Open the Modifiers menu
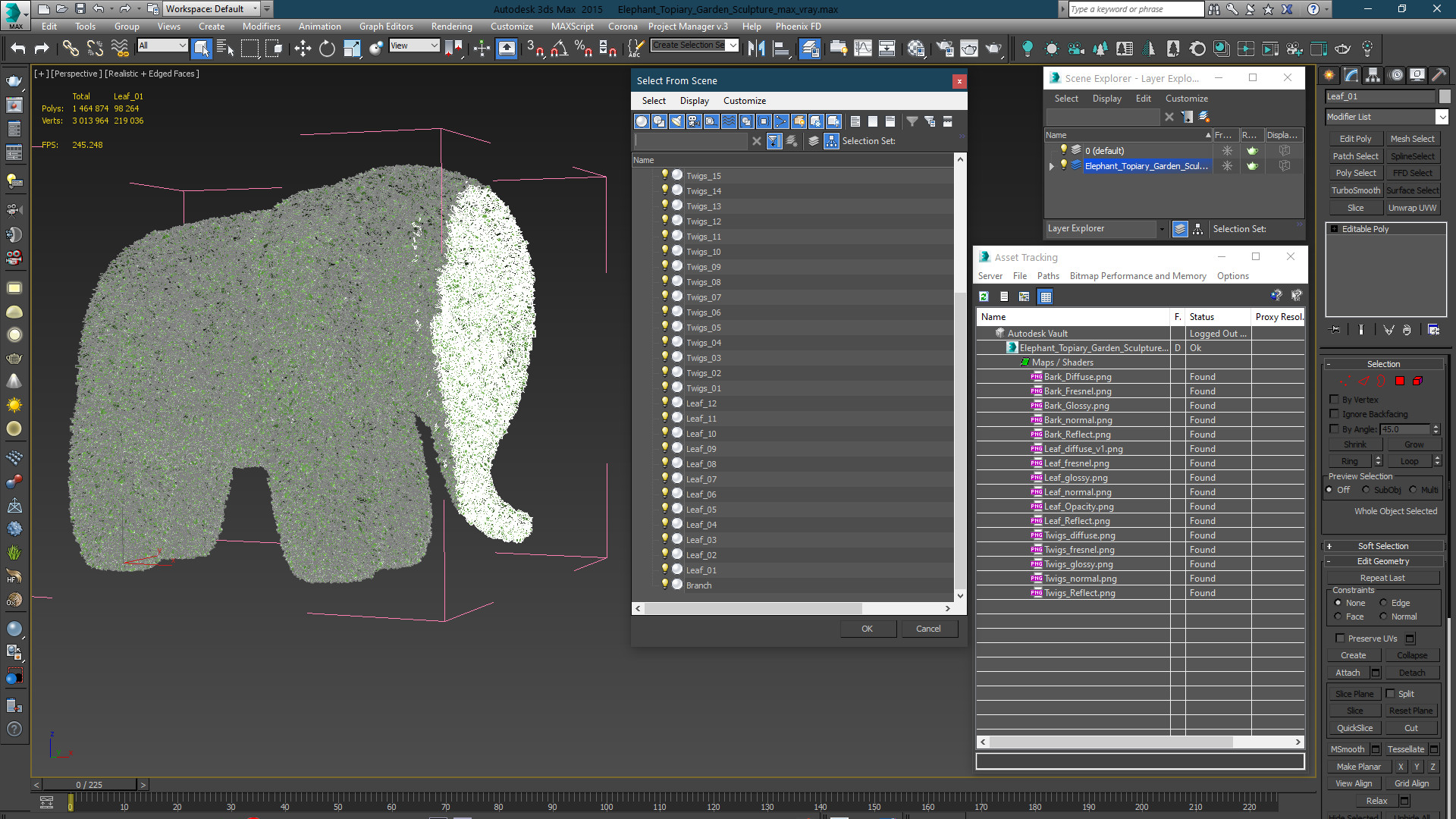Image resolution: width=1456 pixels, height=819 pixels. tap(262, 27)
